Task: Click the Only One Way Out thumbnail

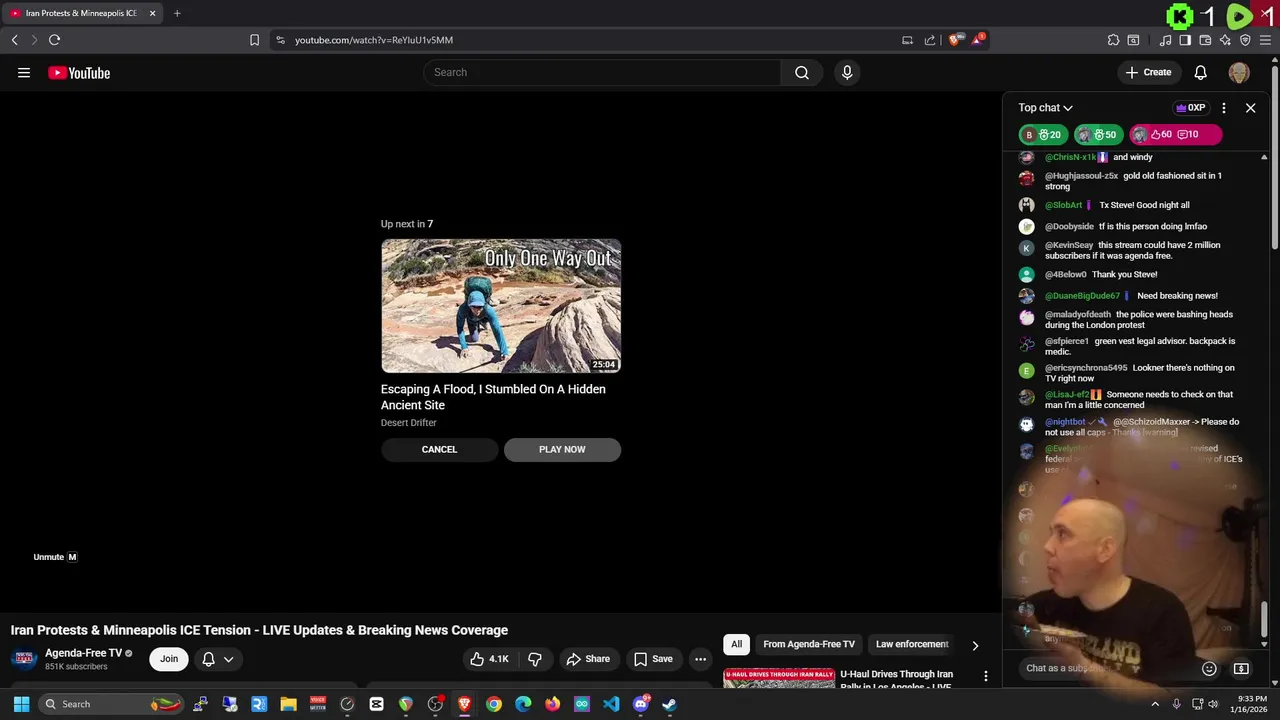Action: click(501, 306)
